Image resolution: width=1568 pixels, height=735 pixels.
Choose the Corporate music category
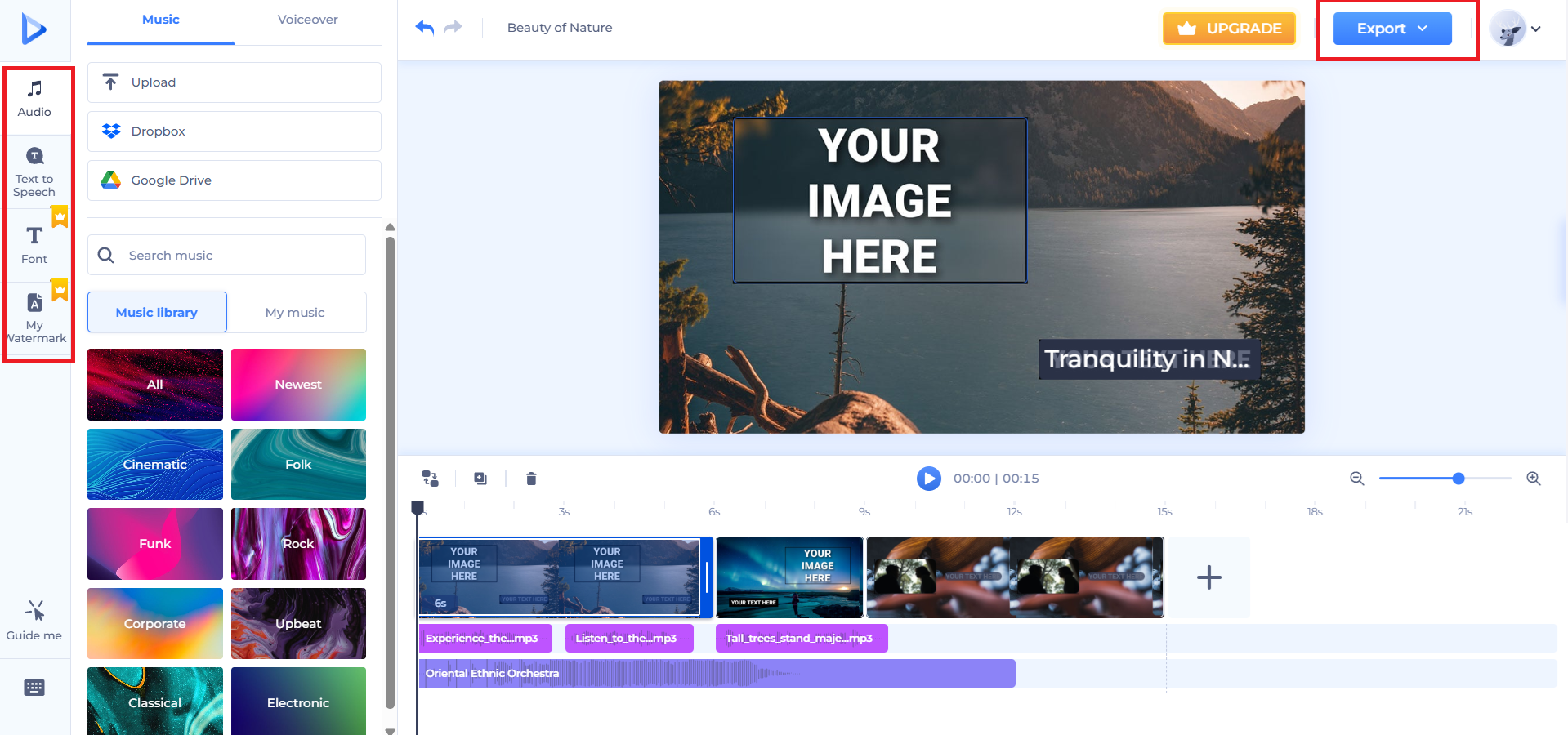pyautogui.click(x=155, y=623)
